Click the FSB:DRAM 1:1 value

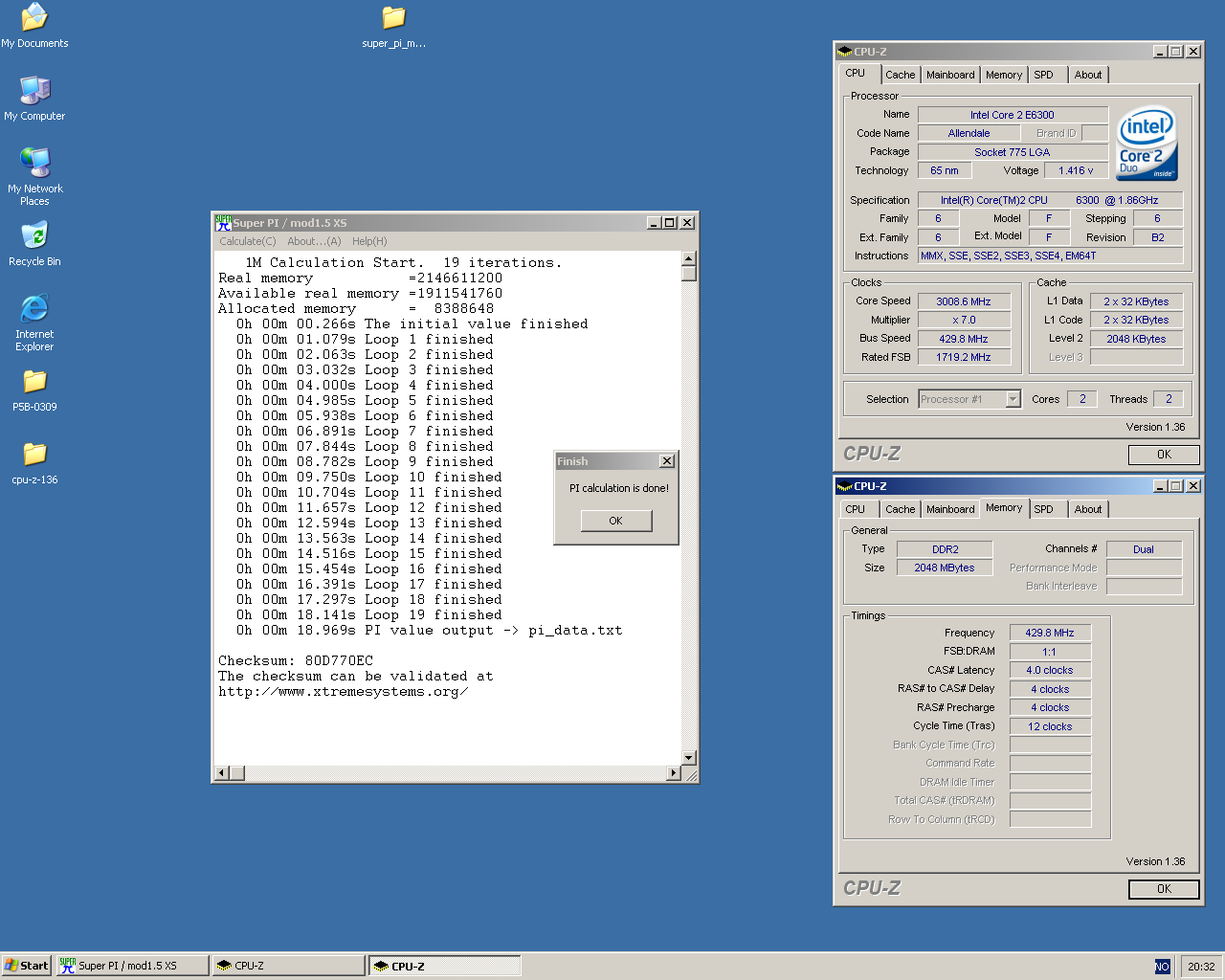tap(1050, 652)
